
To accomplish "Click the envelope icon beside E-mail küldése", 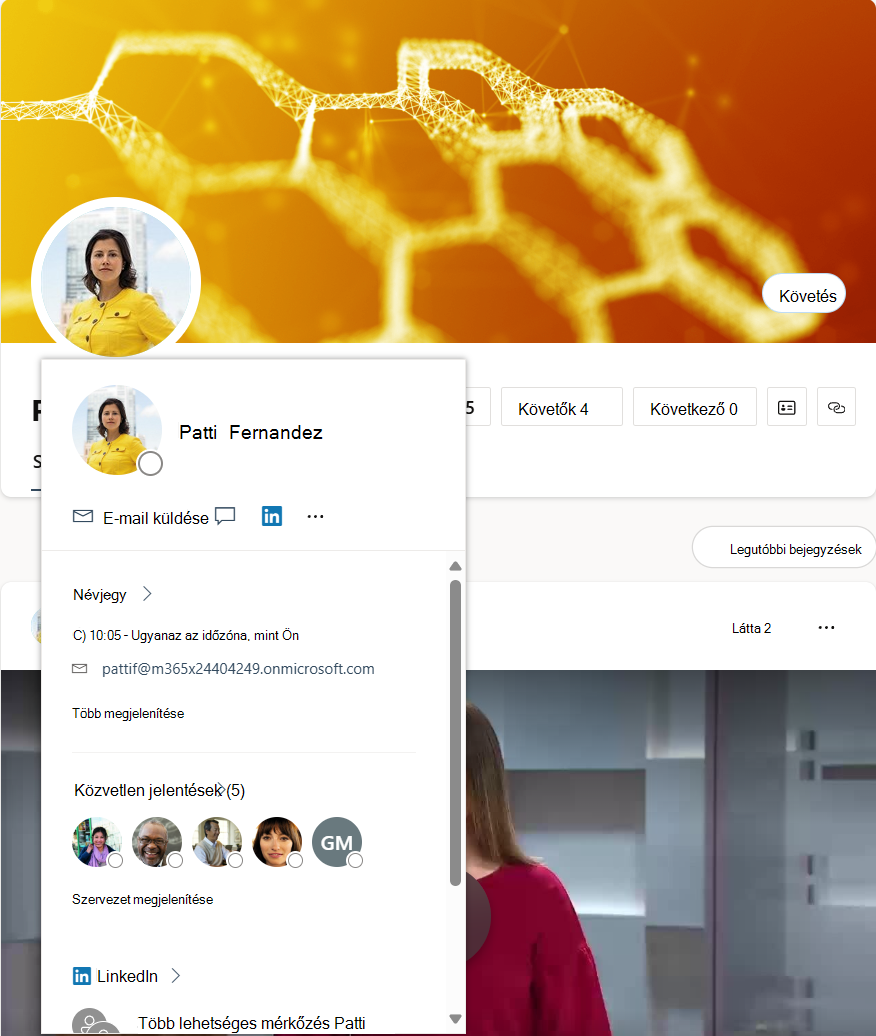I will pos(83,516).
